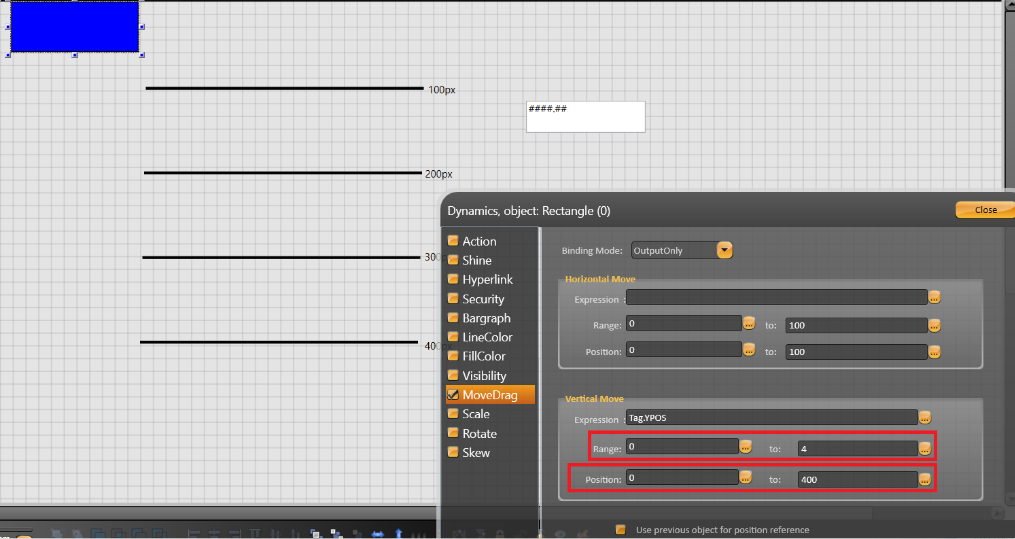The image size is (1015, 539).
Task: Select the ####.## text box on canvas
Action: click(x=585, y=116)
